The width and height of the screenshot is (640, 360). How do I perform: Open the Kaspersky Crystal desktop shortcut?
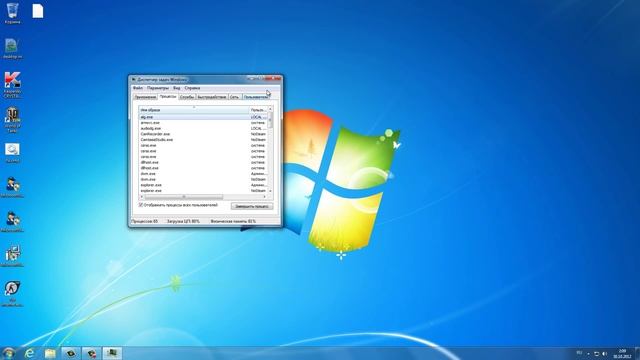[12, 84]
